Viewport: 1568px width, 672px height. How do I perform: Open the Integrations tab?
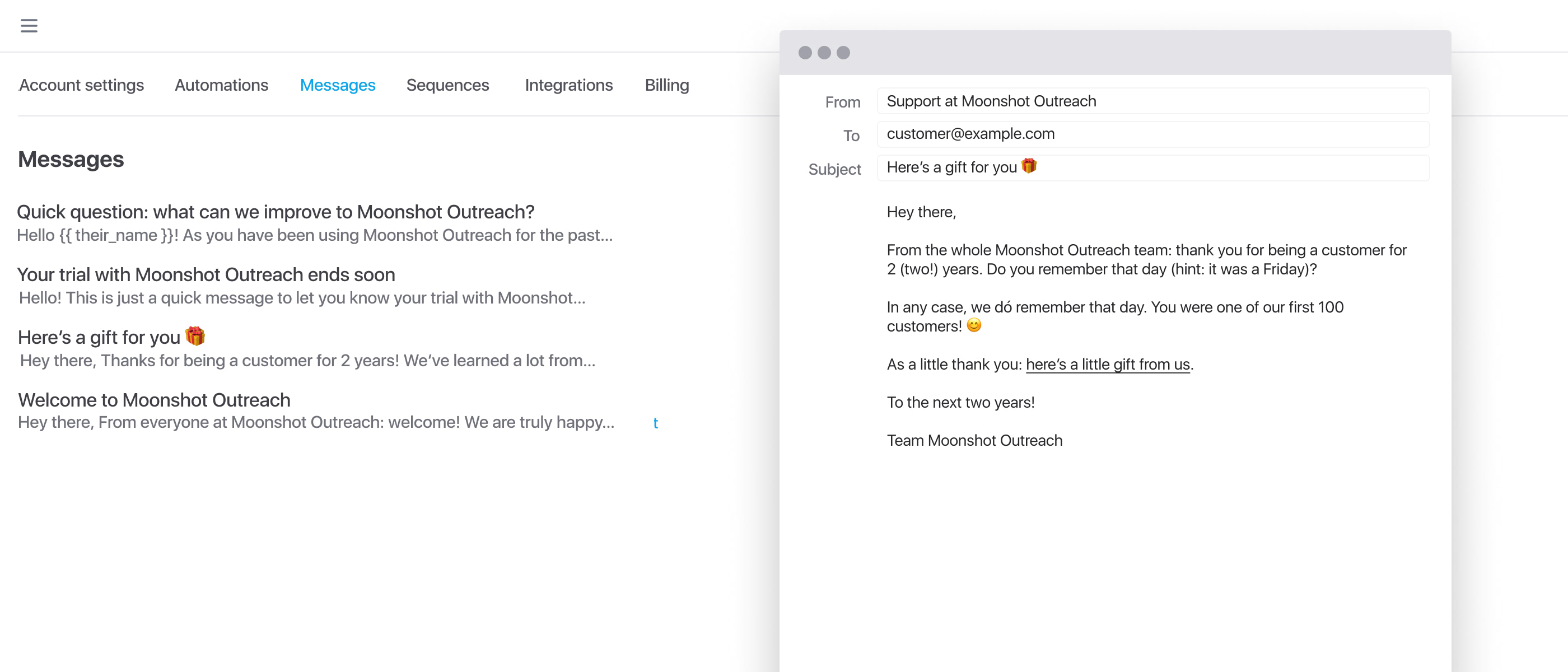coord(568,85)
